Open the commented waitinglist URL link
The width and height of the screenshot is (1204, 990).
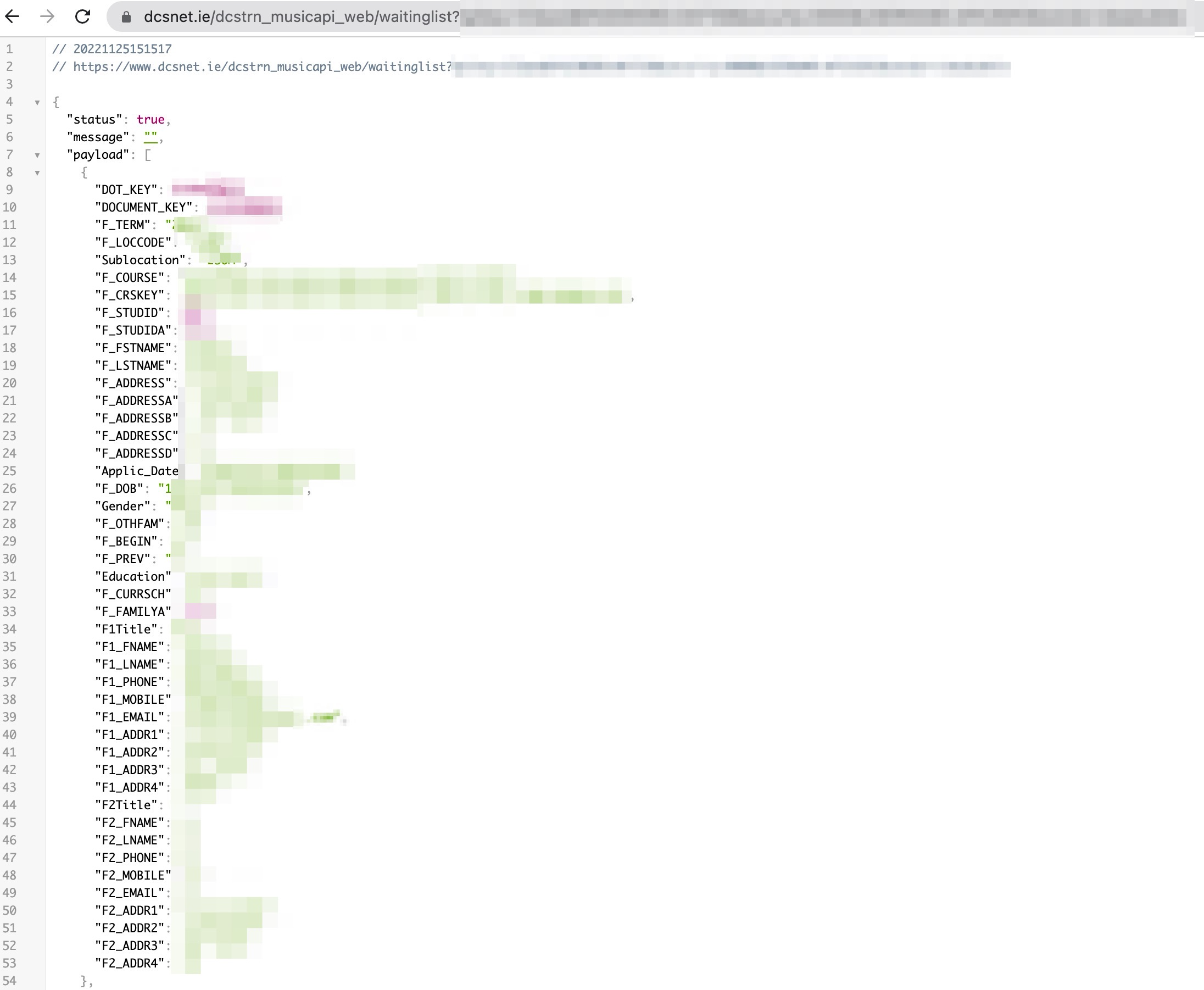[262, 66]
